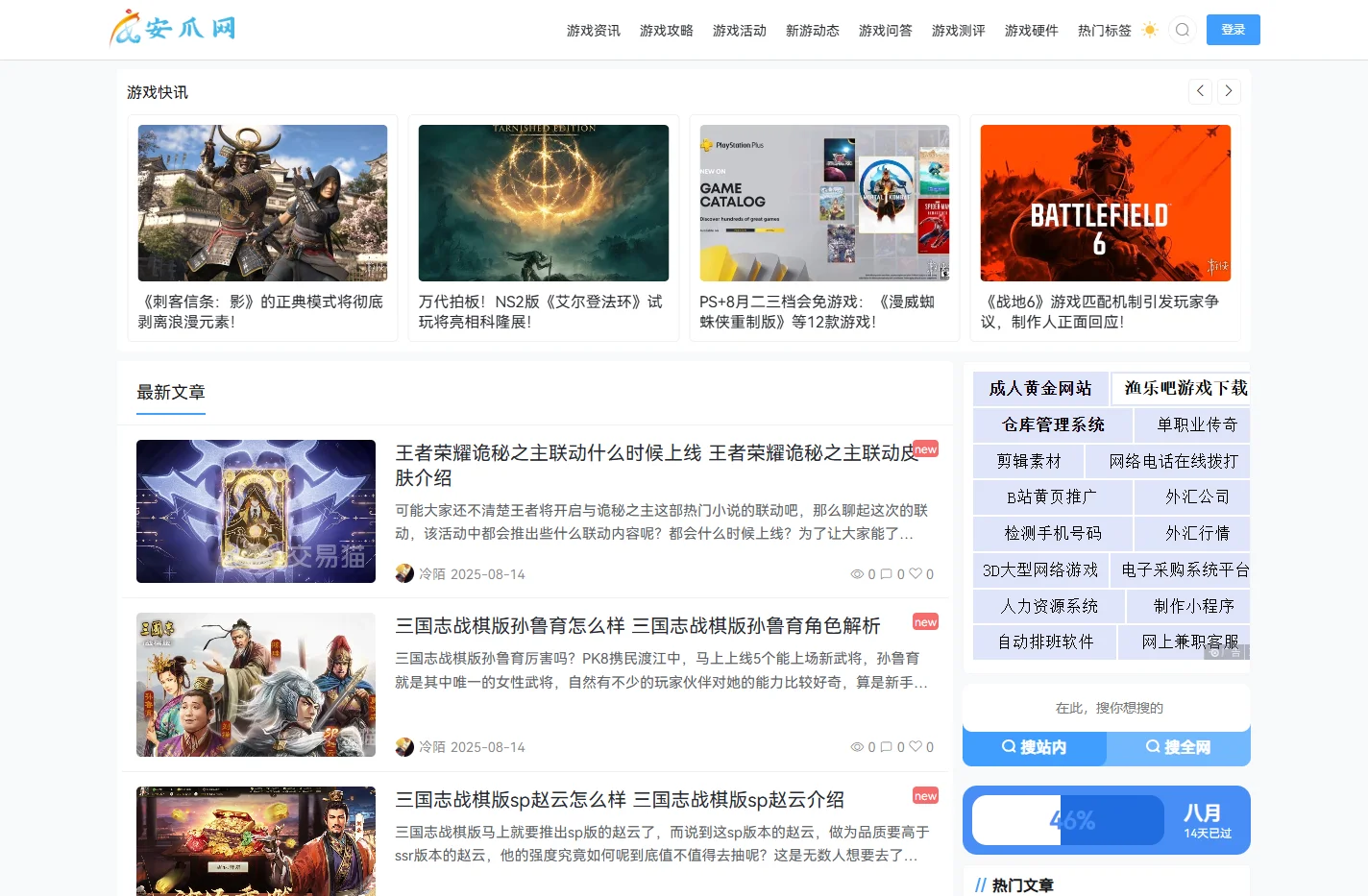Click the 自动排班软件 ad link
Image resolution: width=1368 pixels, height=896 pixels.
(x=1045, y=642)
